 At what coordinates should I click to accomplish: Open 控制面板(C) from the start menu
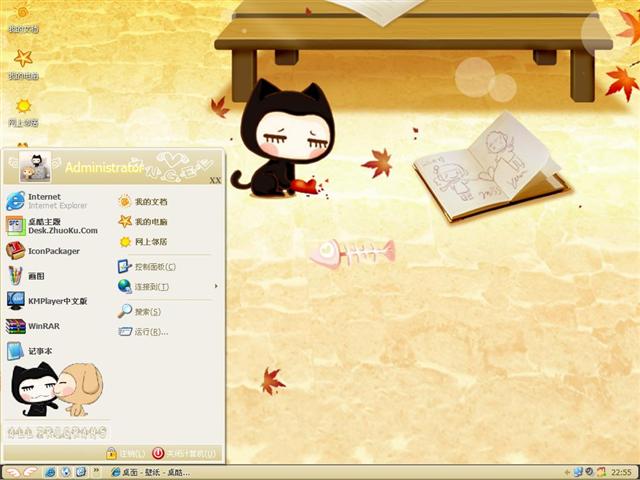(147, 267)
